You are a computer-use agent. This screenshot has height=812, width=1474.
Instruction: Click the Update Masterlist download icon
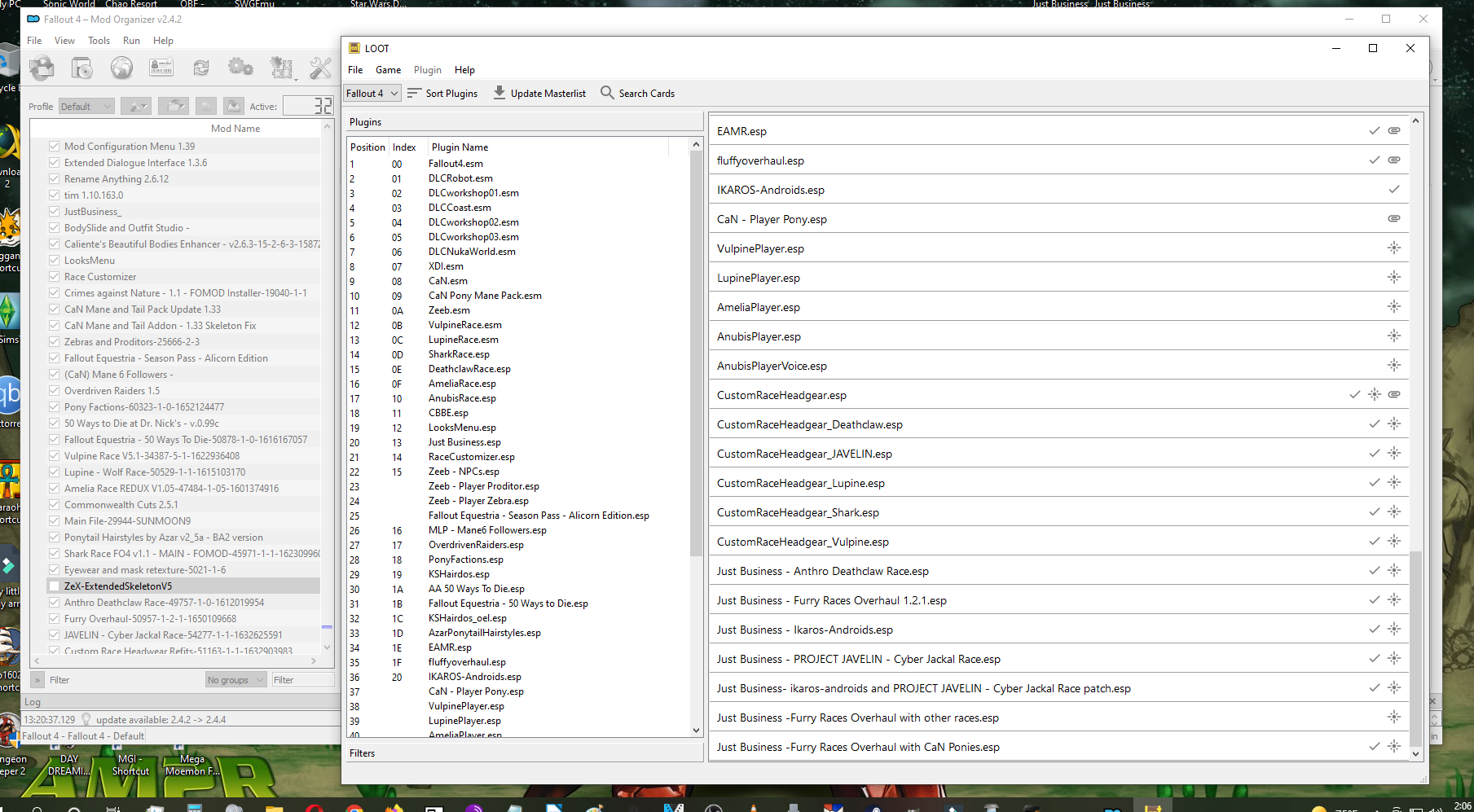499,93
